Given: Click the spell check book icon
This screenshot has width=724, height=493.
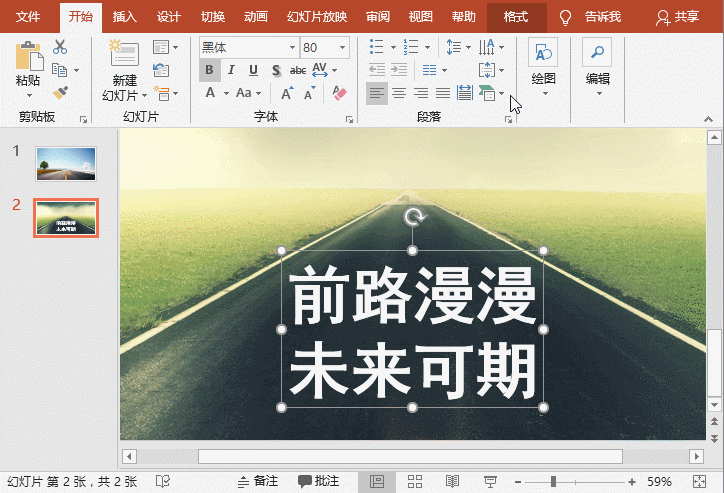Looking at the screenshot, I should coord(163,481).
